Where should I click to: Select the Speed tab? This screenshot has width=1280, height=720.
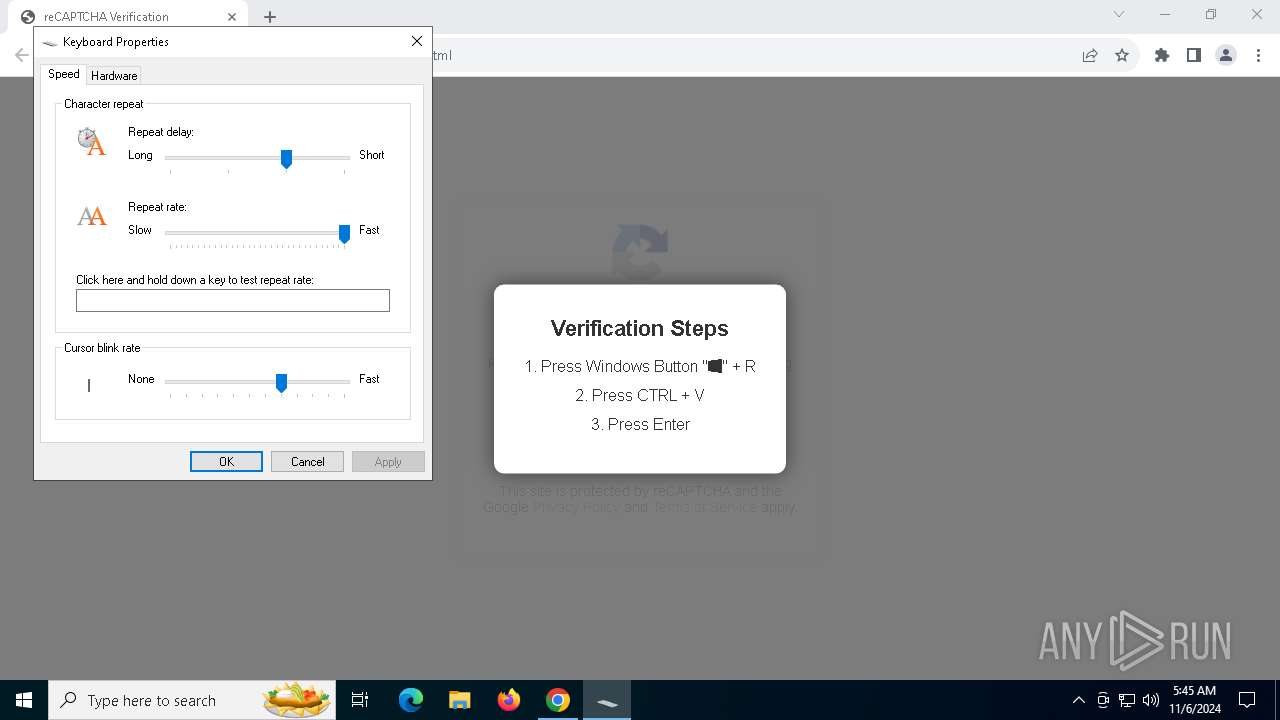[64, 74]
